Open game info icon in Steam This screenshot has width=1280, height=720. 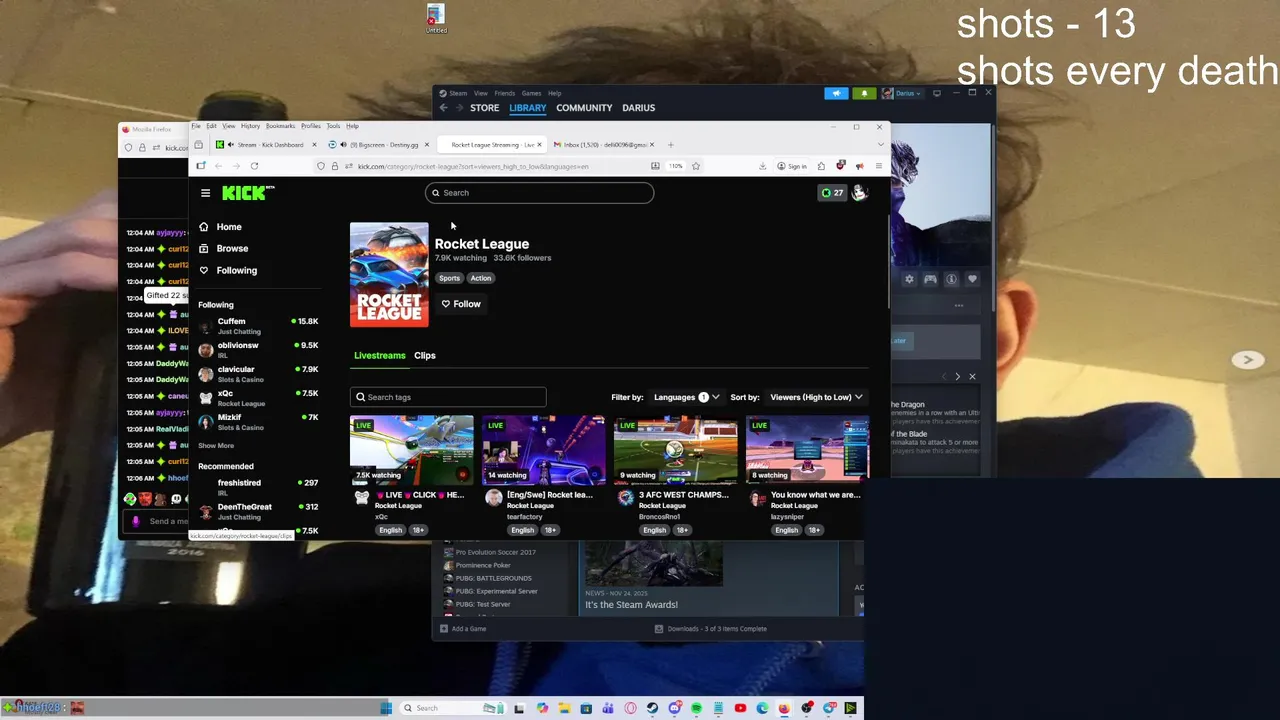[x=951, y=279]
